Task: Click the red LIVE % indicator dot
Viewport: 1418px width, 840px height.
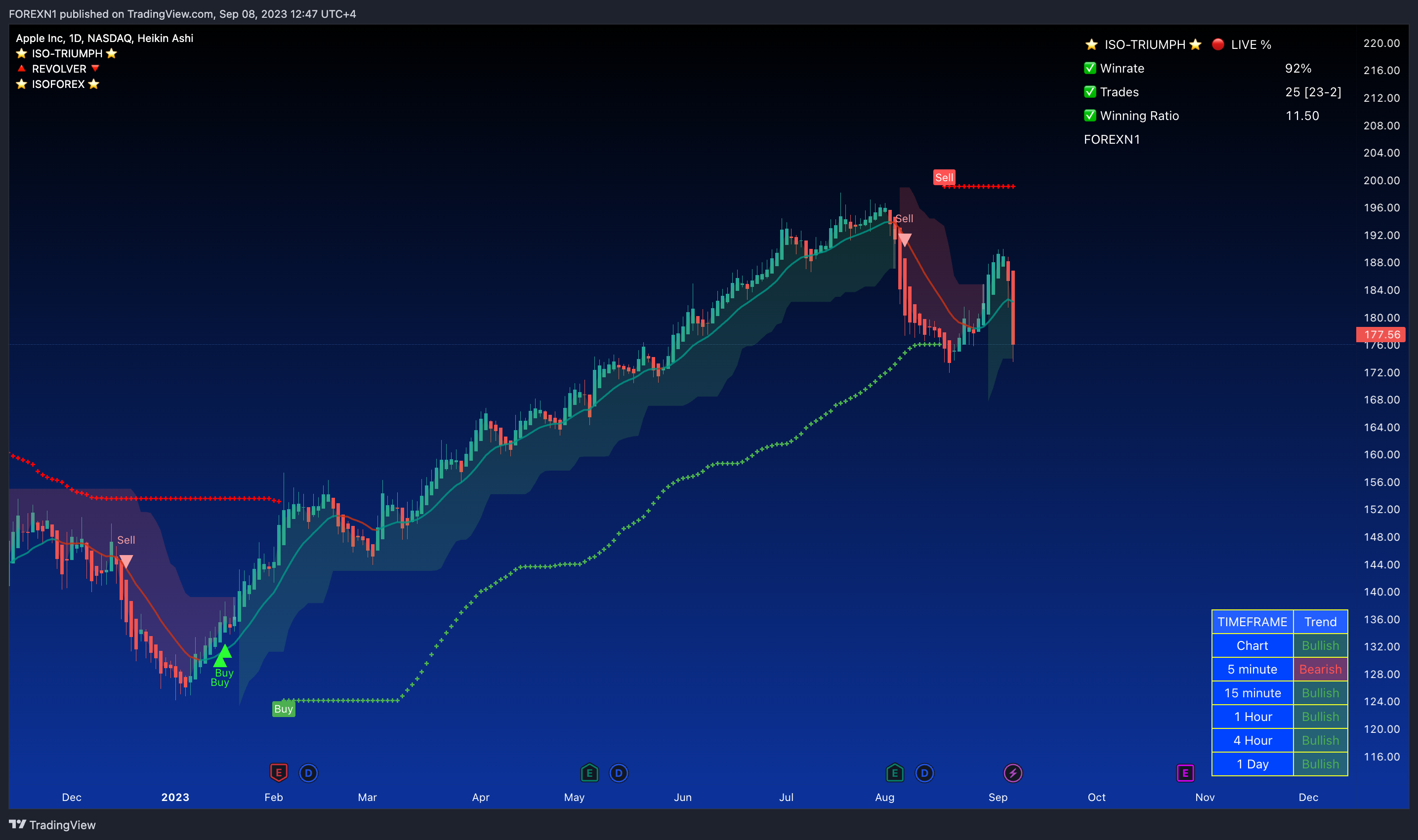Action: pos(1218,44)
